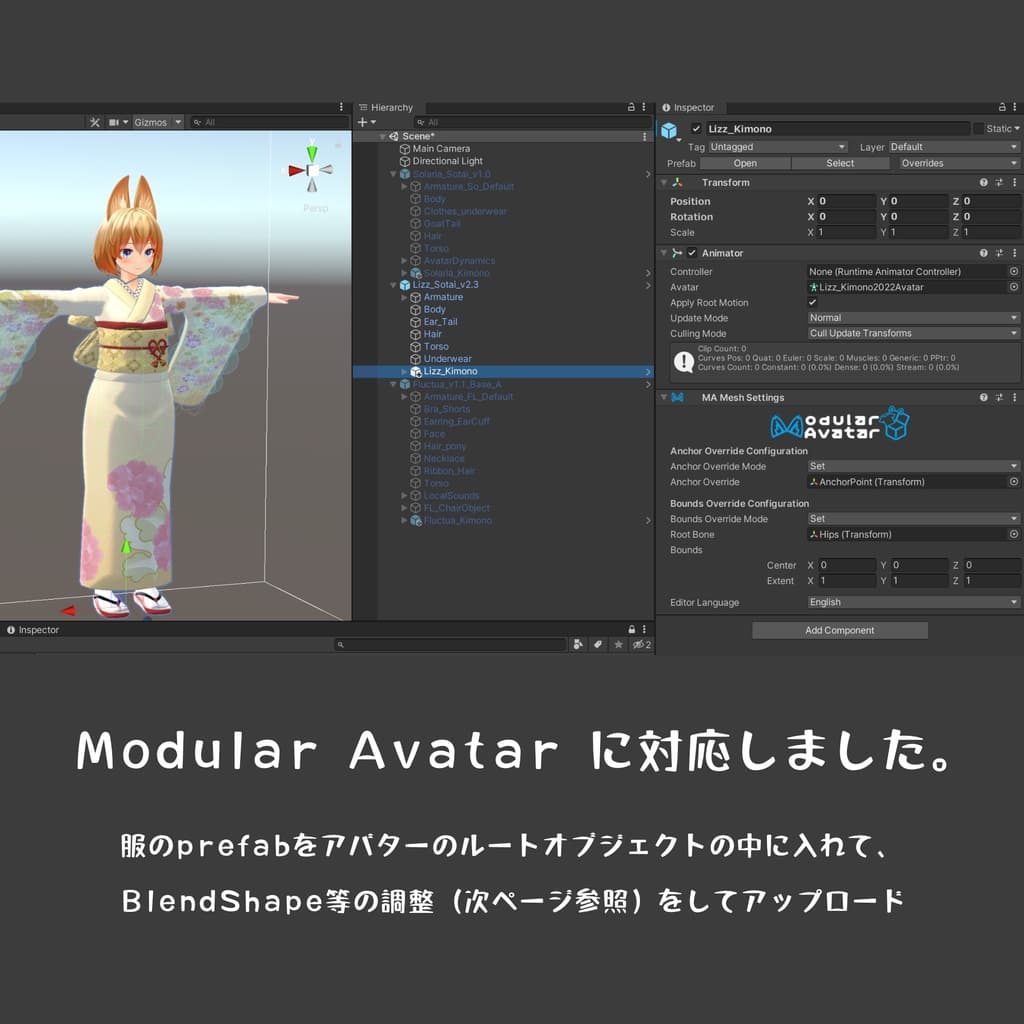Viewport: 1024px width, 1024px height.
Task: Toggle Animator enabled checkbox
Action: (692, 253)
